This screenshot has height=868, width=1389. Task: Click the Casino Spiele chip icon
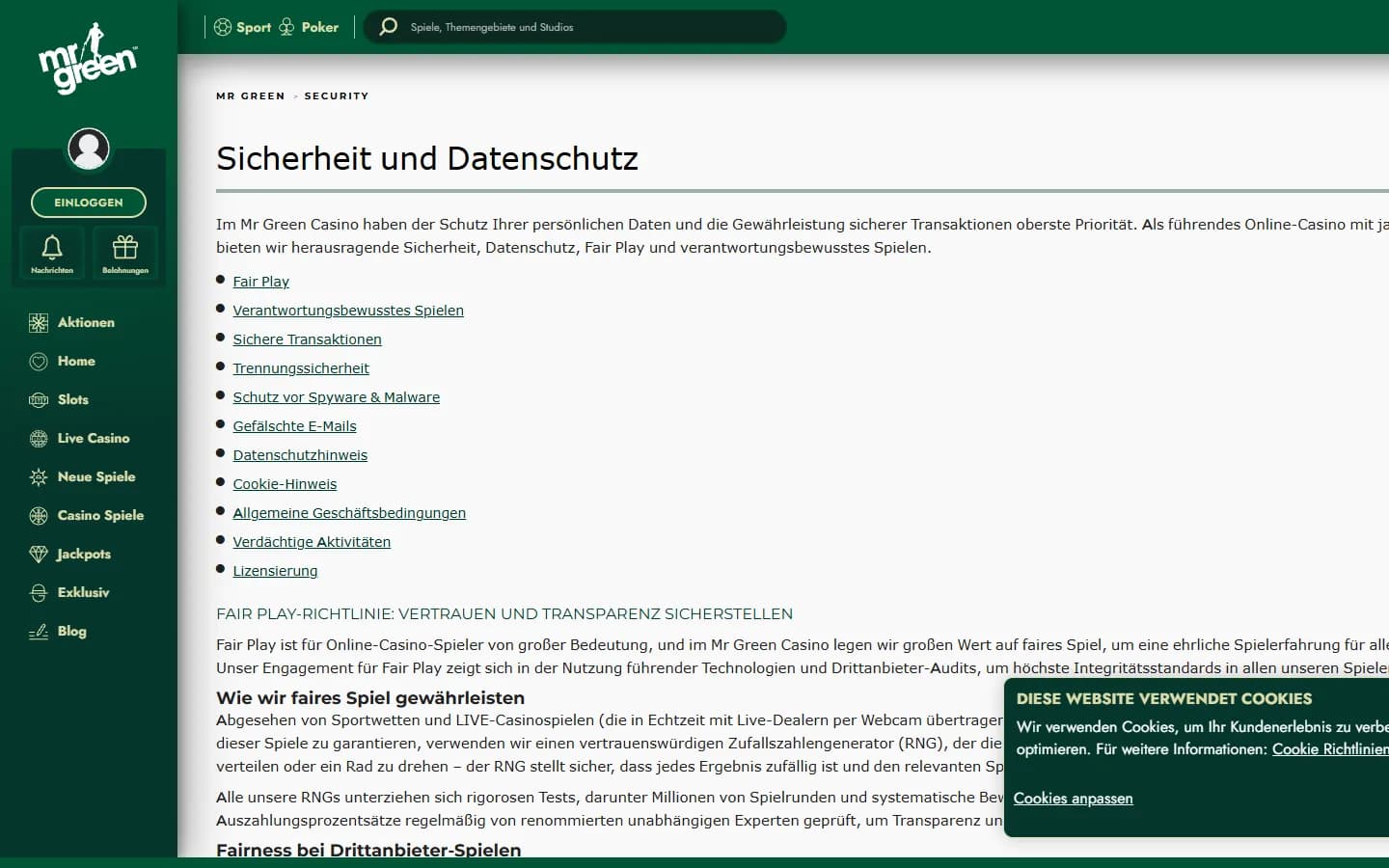(x=39, y=516)
